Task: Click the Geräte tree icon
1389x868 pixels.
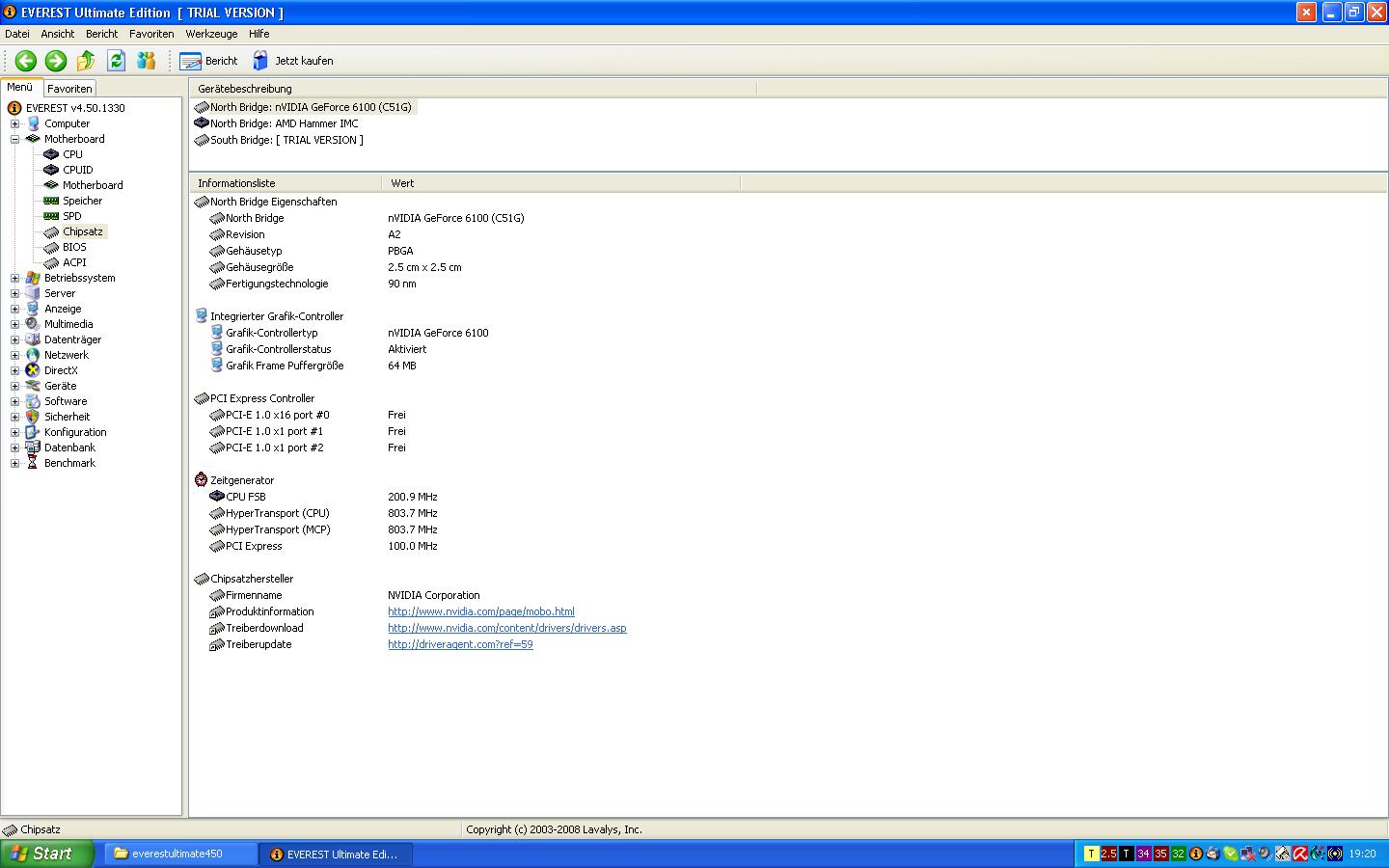Action: coord(33,386)
